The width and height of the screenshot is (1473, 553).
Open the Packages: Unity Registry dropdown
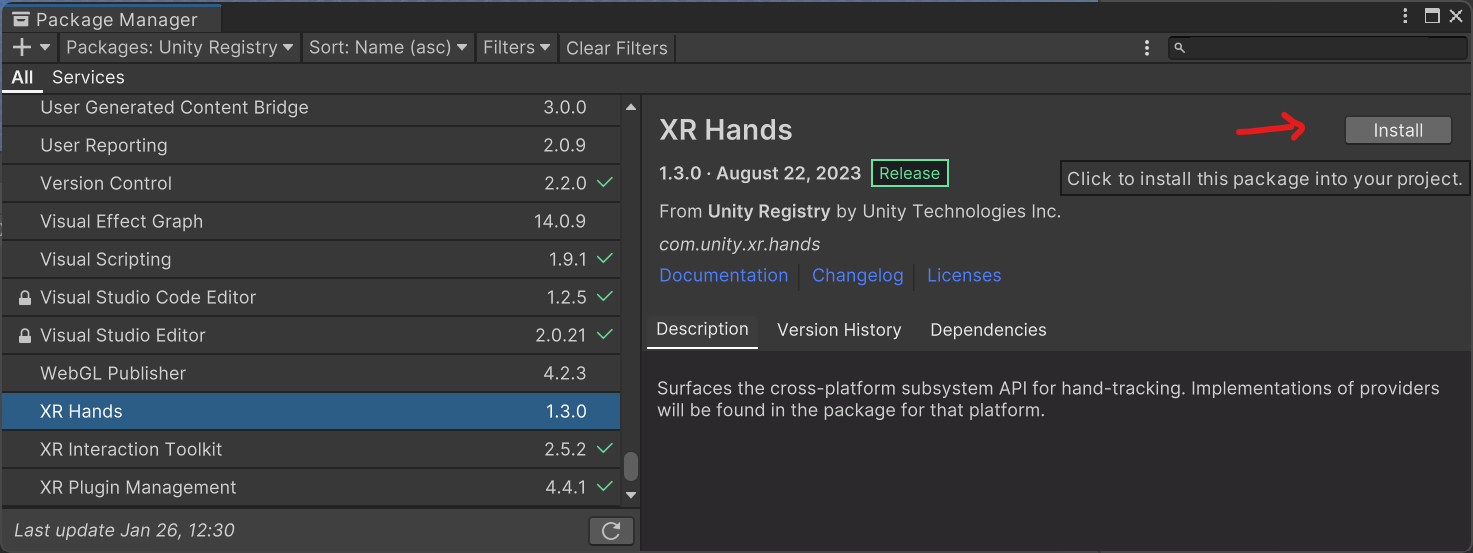pos(180,47)
